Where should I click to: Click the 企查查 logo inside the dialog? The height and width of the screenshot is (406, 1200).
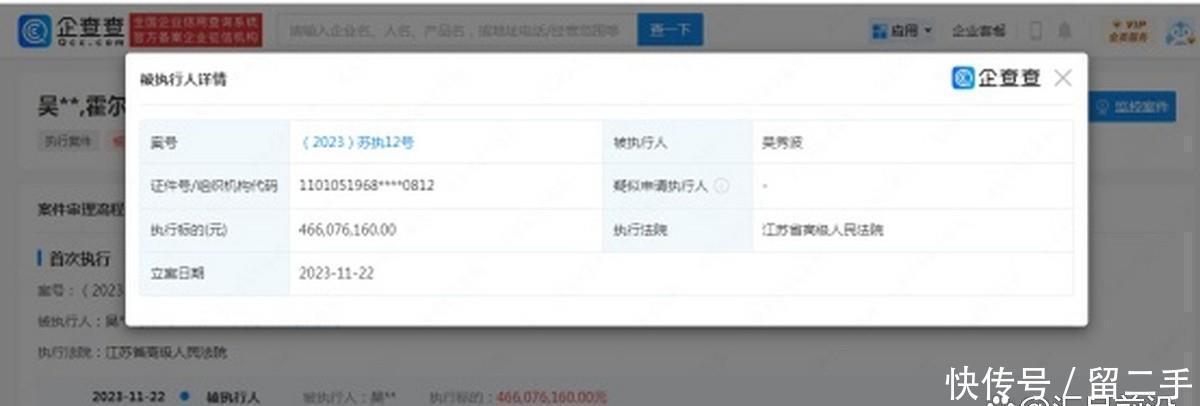pyautogui.click(x=996, y=78)
